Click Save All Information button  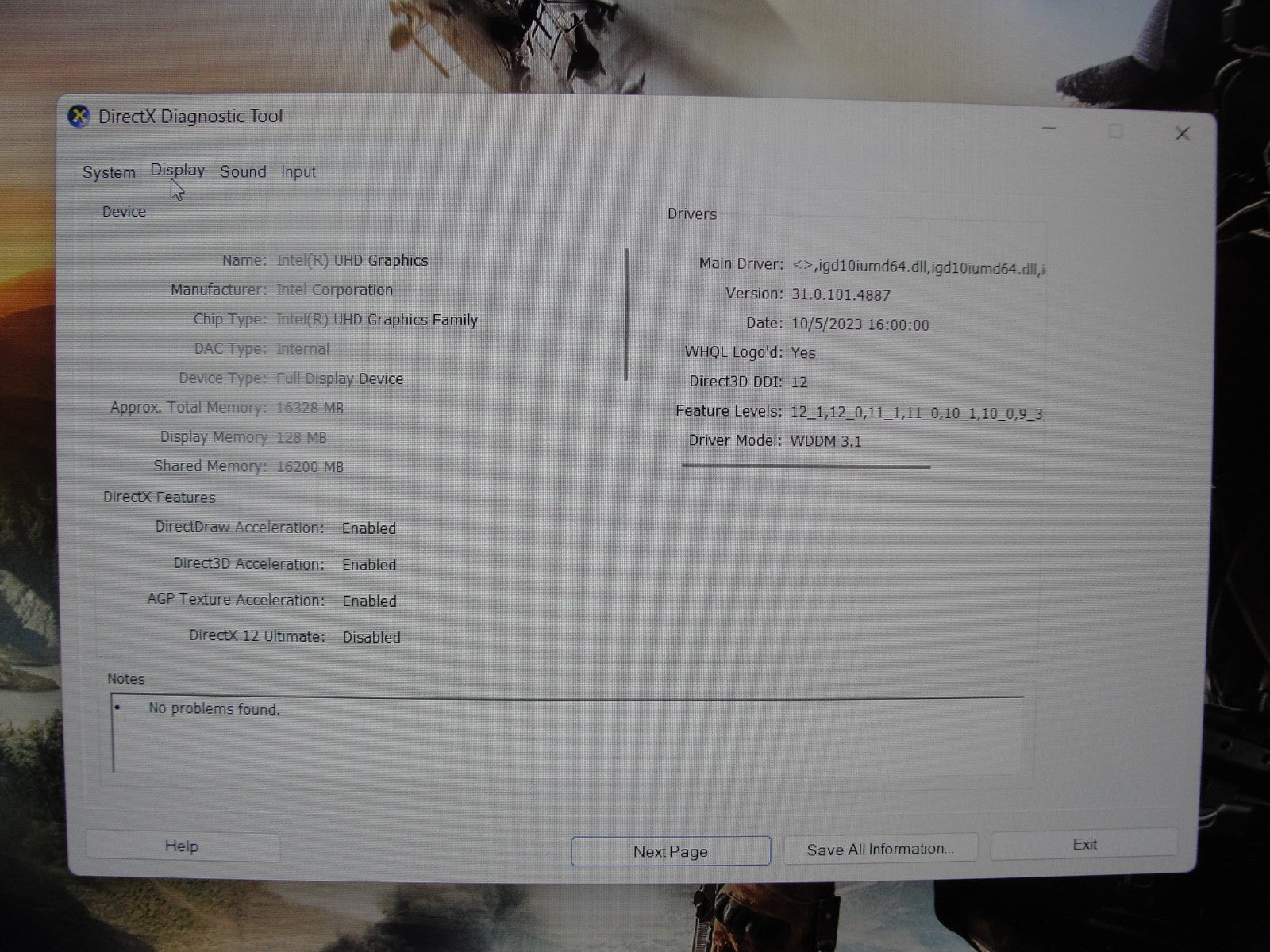coord(880,849)
